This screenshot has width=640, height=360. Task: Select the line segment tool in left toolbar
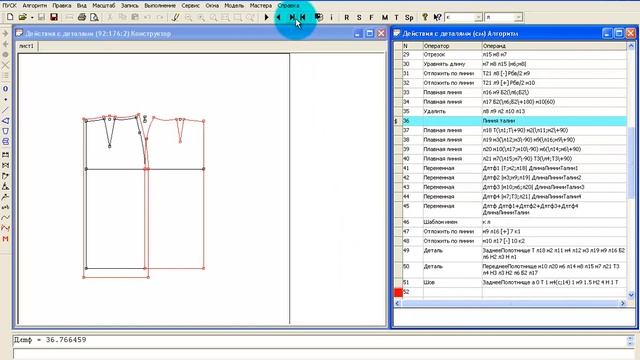tap(5, 110)
